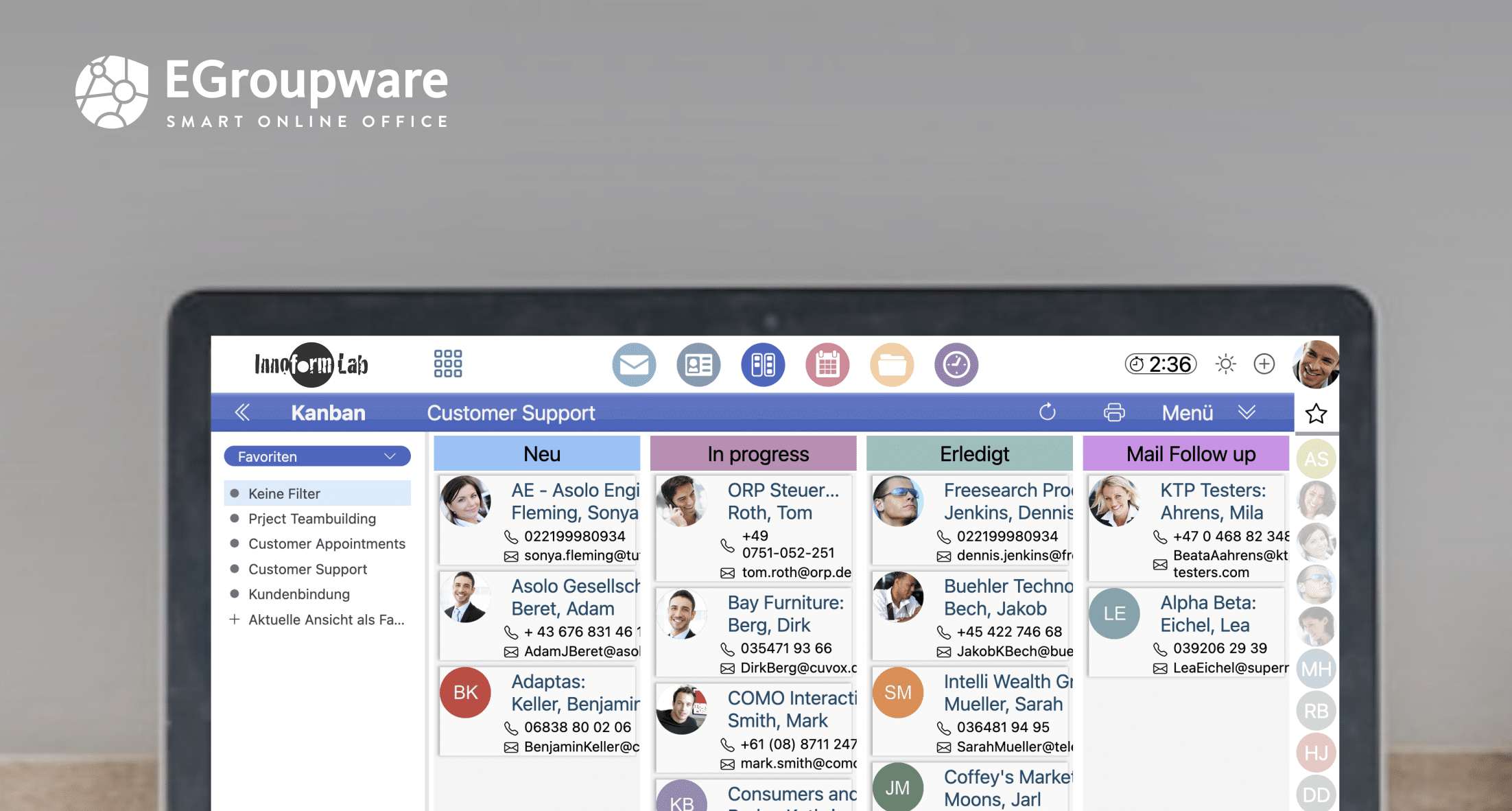This screenshot has width=1512, height=811.
Task: Open the Timesheet clock icon
Action: [x=956, y=365]
